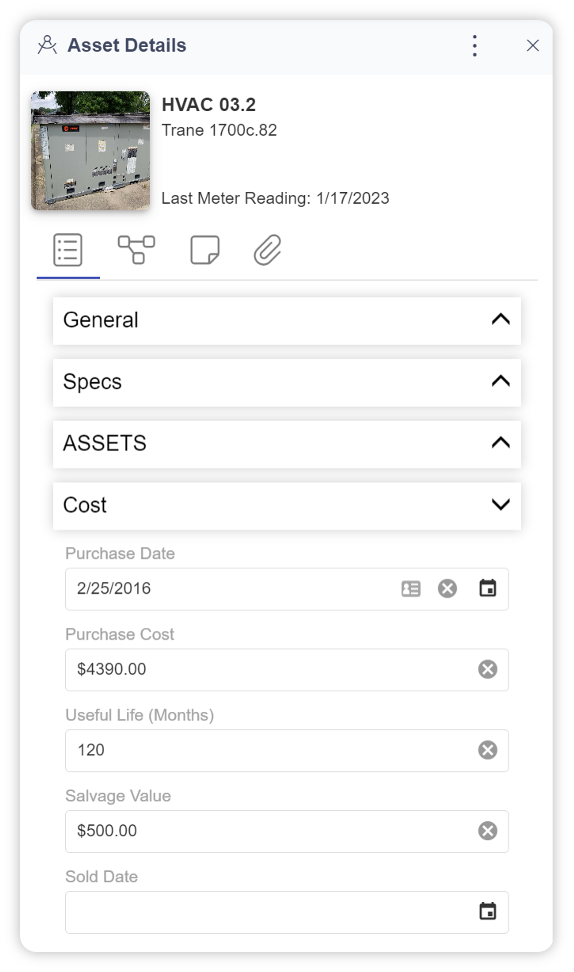The image size is (574, 972).
Task: Click the Purchase Date card icon
Action: pos(411,588)
